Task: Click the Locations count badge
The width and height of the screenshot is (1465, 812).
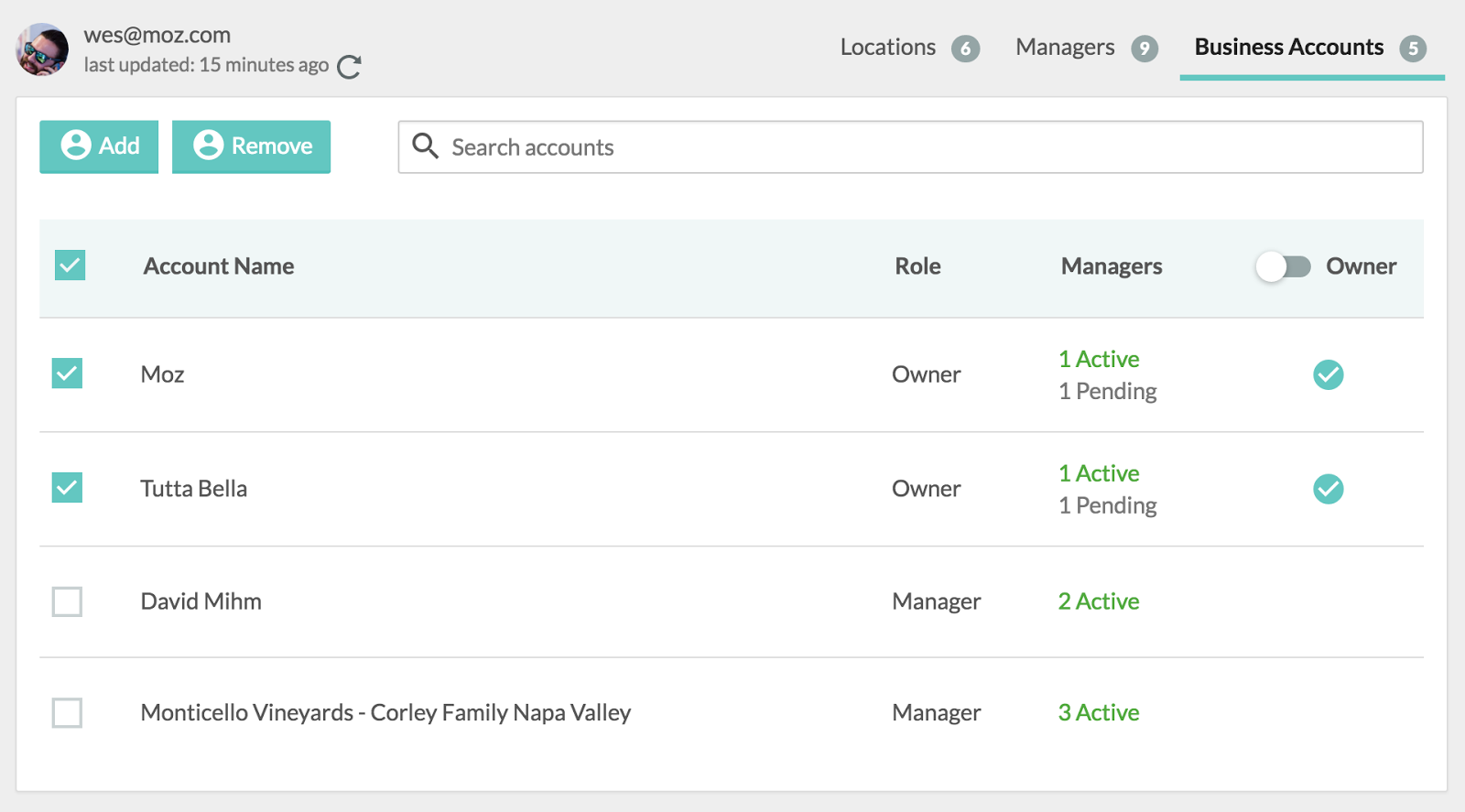Action: 965,49
